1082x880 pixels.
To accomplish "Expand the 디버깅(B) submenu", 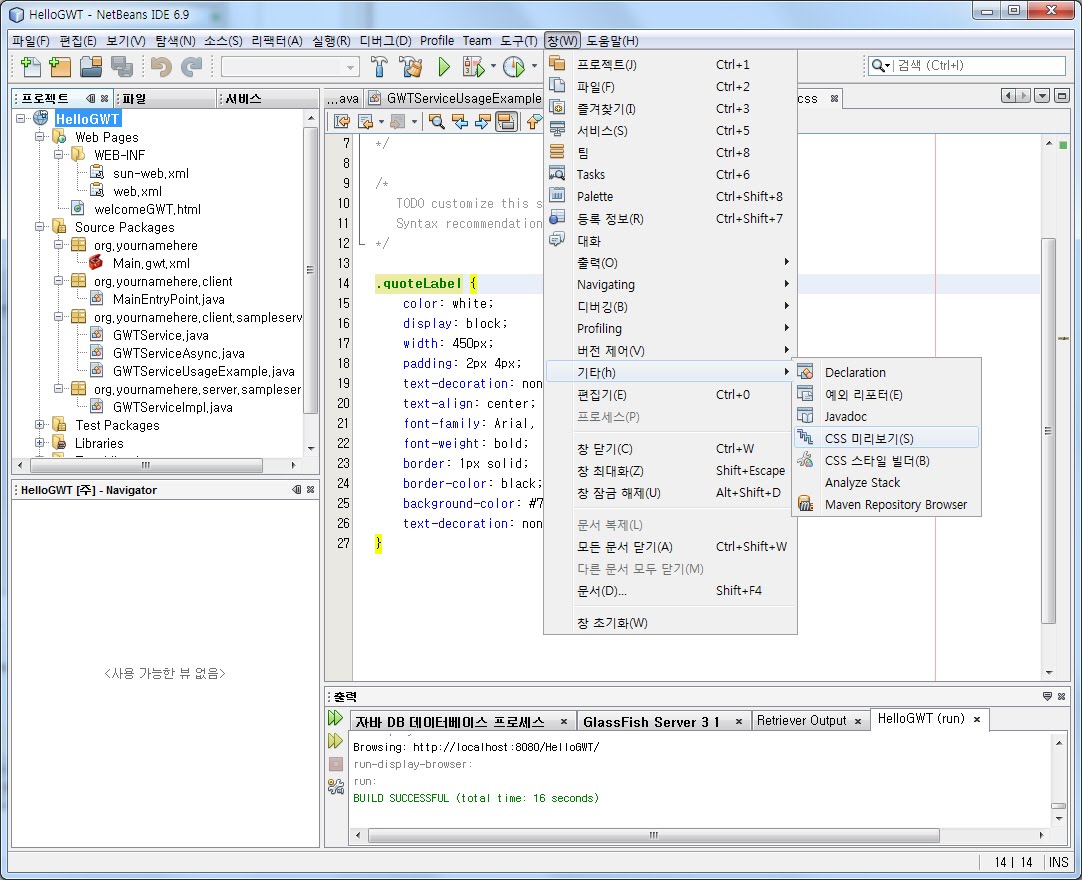I will pyautogui.click(x=670, y=306).
